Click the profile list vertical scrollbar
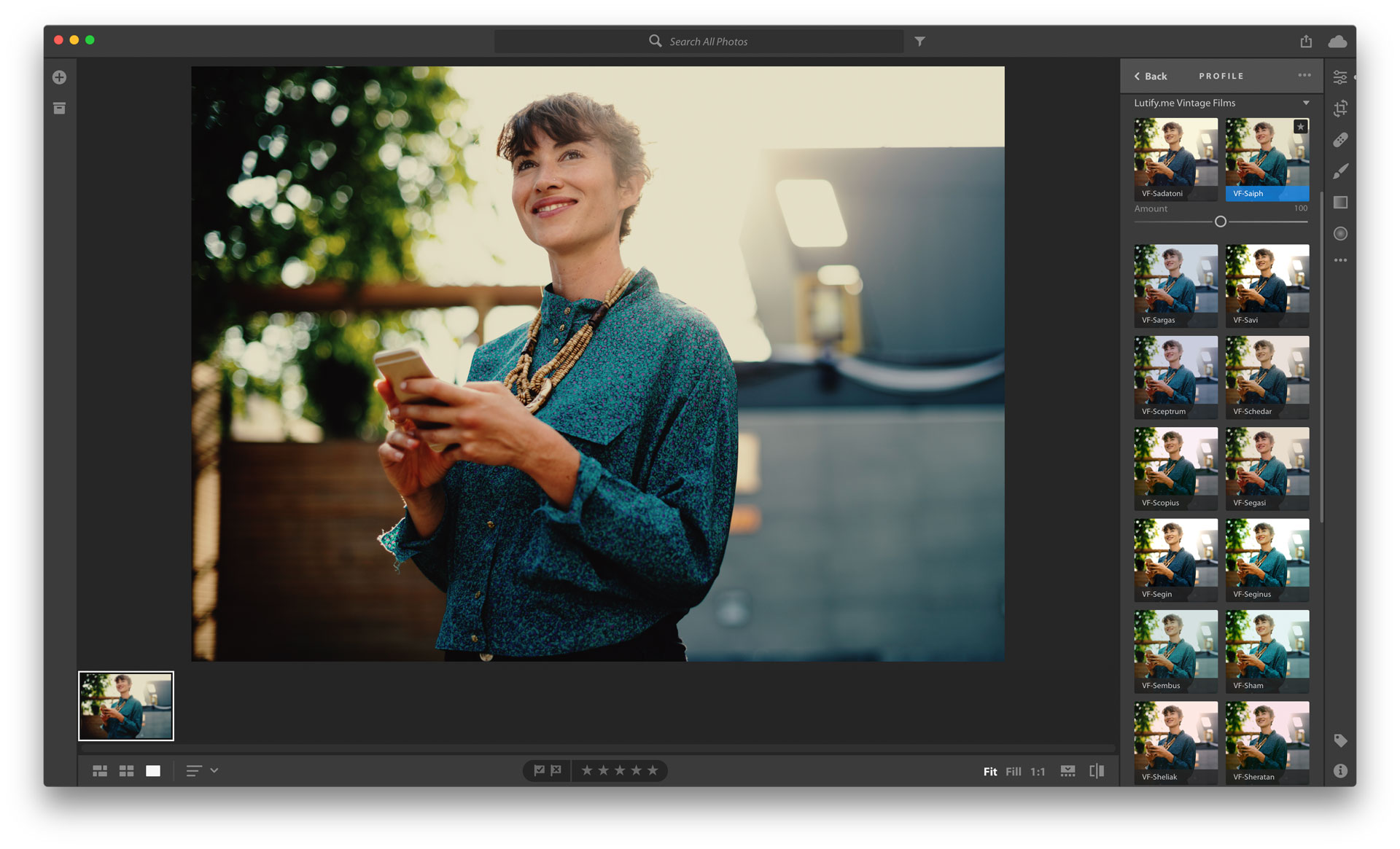This screenshot has width=1400, height=849. (1321, 357)
